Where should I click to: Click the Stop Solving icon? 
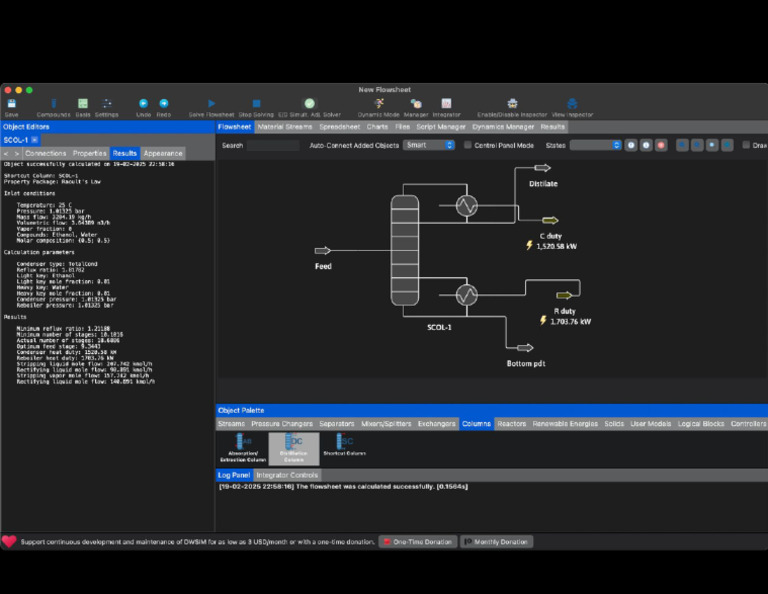(256, 103)
